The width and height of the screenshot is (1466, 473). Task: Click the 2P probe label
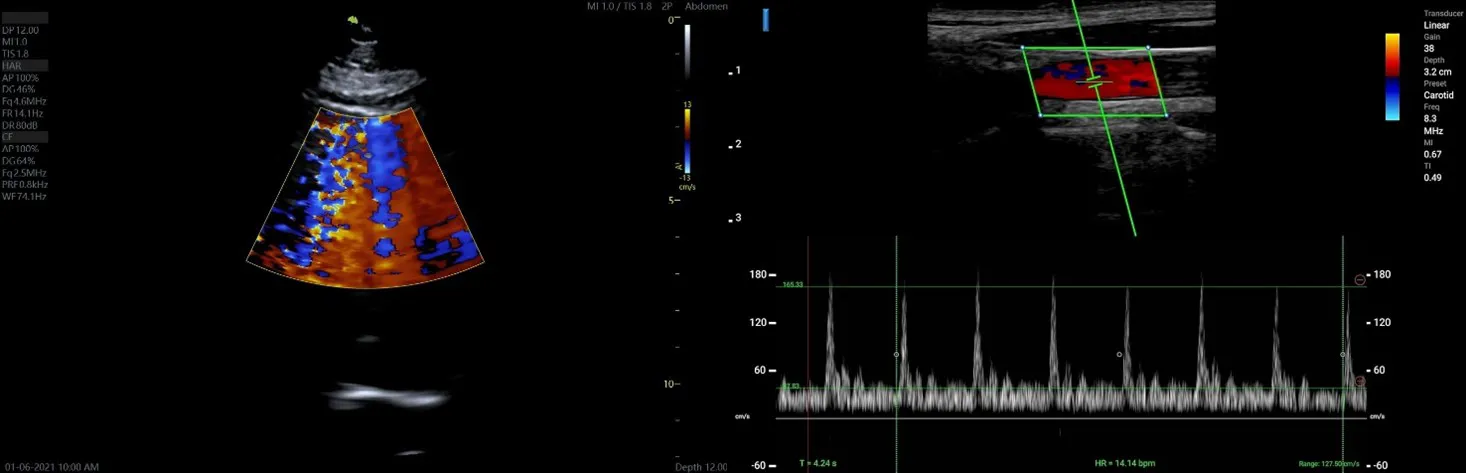(667, 7)
